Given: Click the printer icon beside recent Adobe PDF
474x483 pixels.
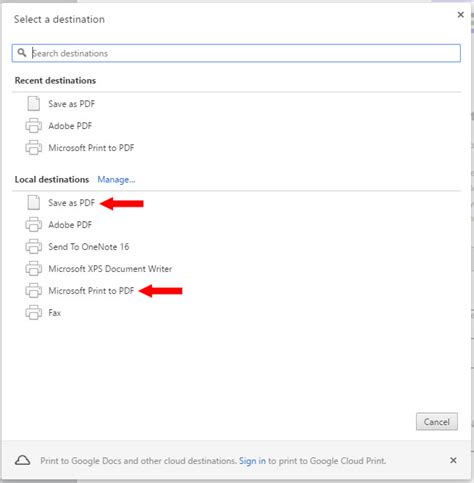Looking at the screenshot, I should coord(34,126).
